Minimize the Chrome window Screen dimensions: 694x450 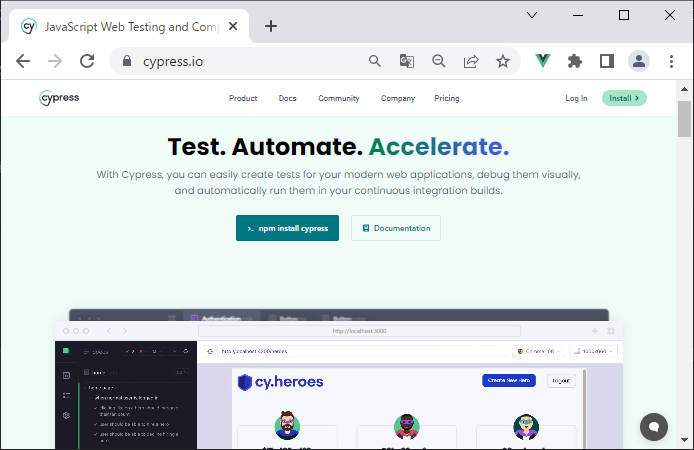pyautogui.click(x=578, y=15)
